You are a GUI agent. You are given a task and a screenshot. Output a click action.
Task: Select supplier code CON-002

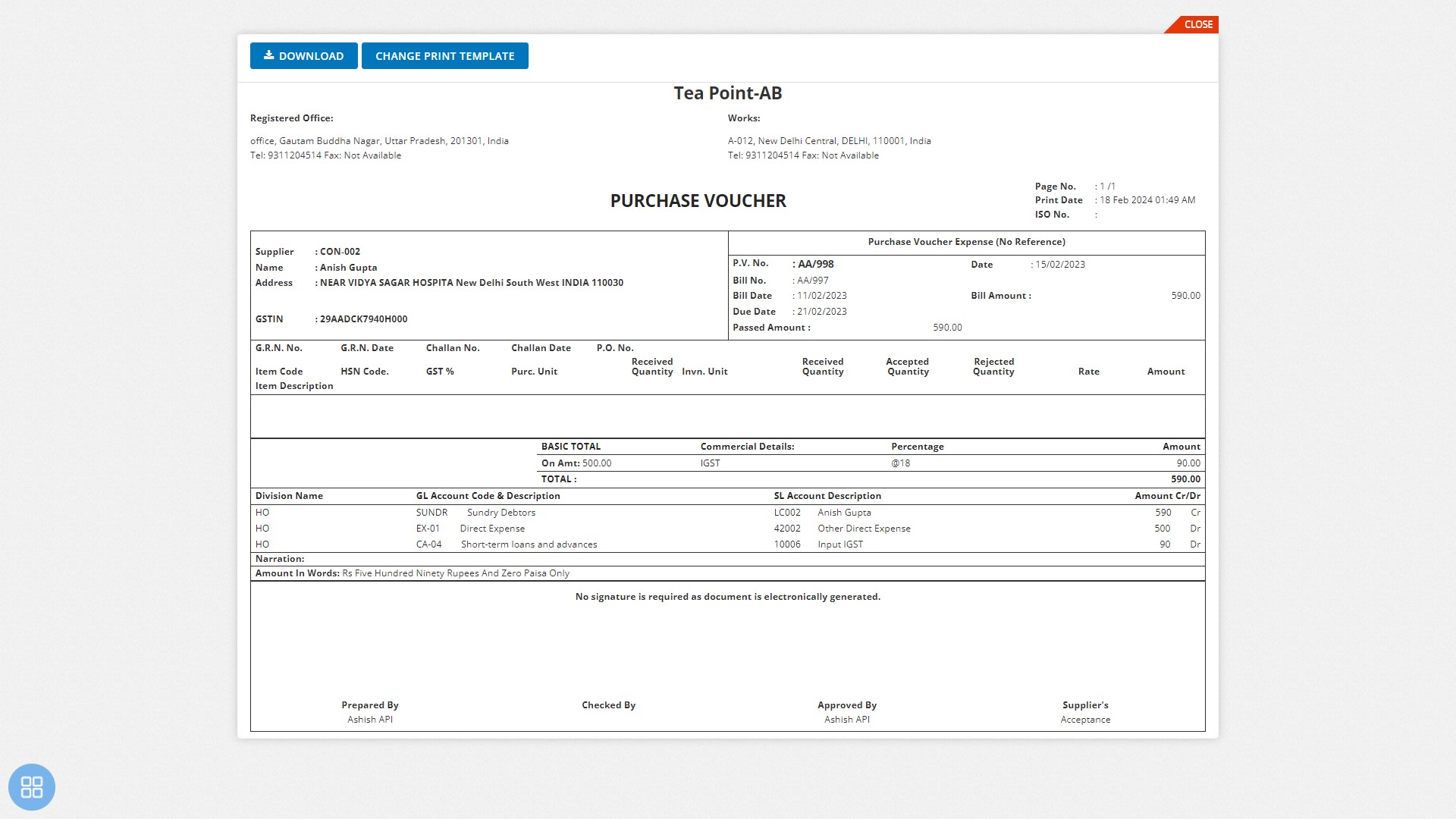pyautogui.click(x=340, y=252)
